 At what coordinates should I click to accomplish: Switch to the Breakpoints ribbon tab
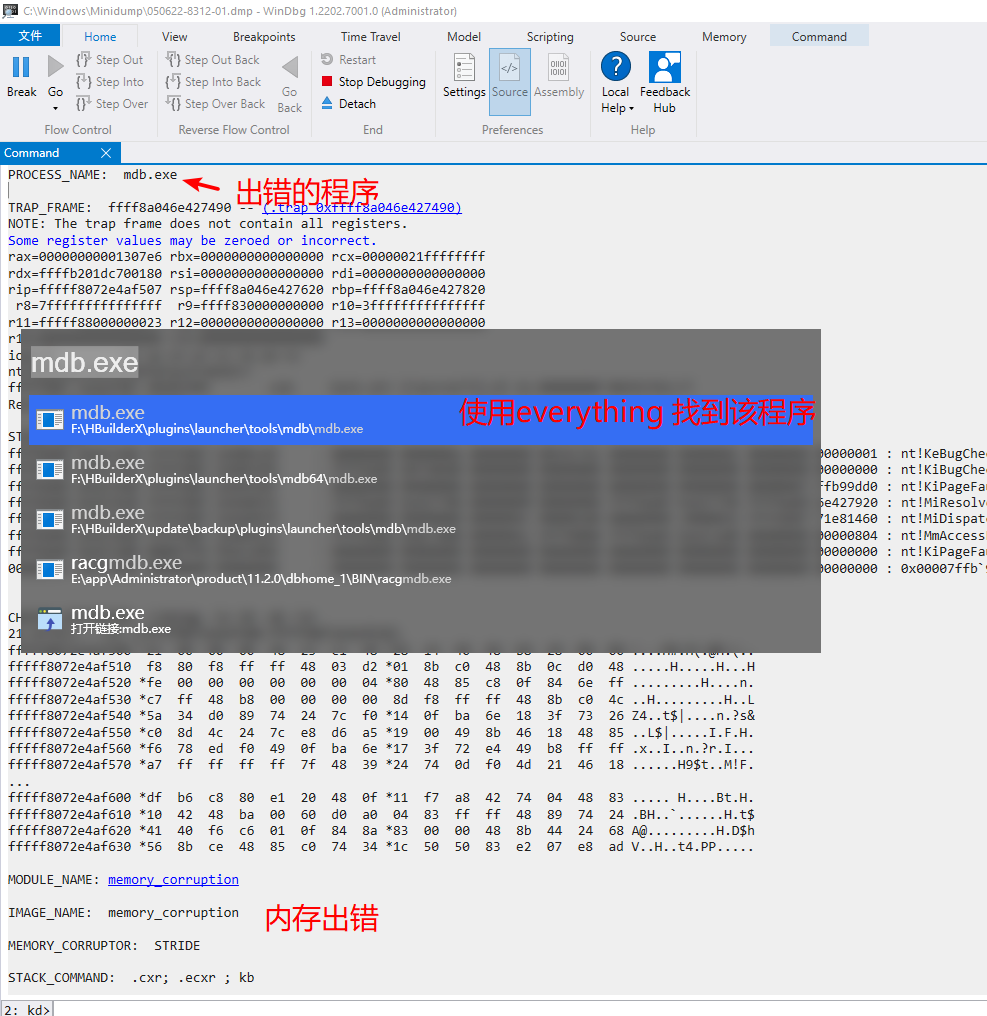[x=264, y=37]
